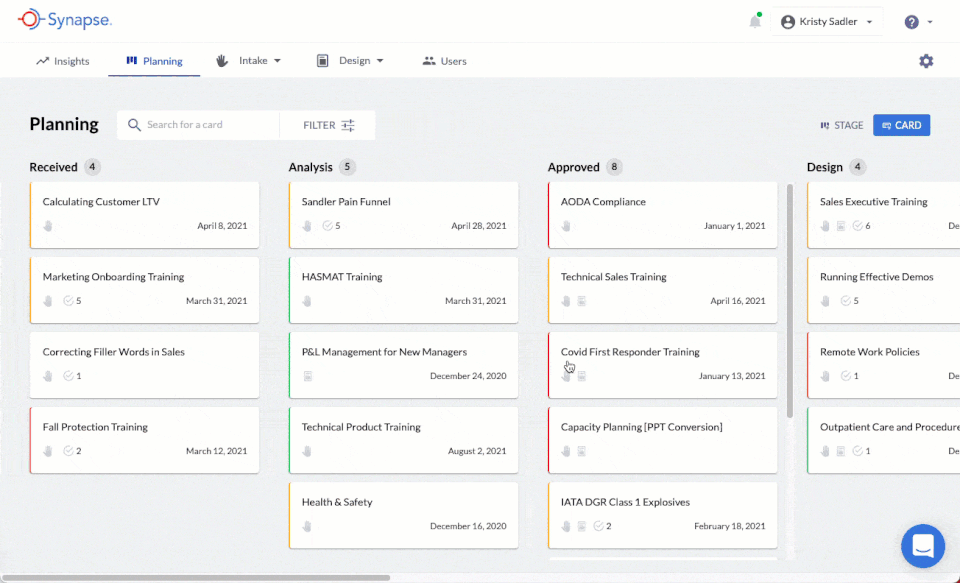Click task check icon on Sandler Pain Funnel card
The height and width of the screenshot is (583, 960).
click(x=328, y=226)
